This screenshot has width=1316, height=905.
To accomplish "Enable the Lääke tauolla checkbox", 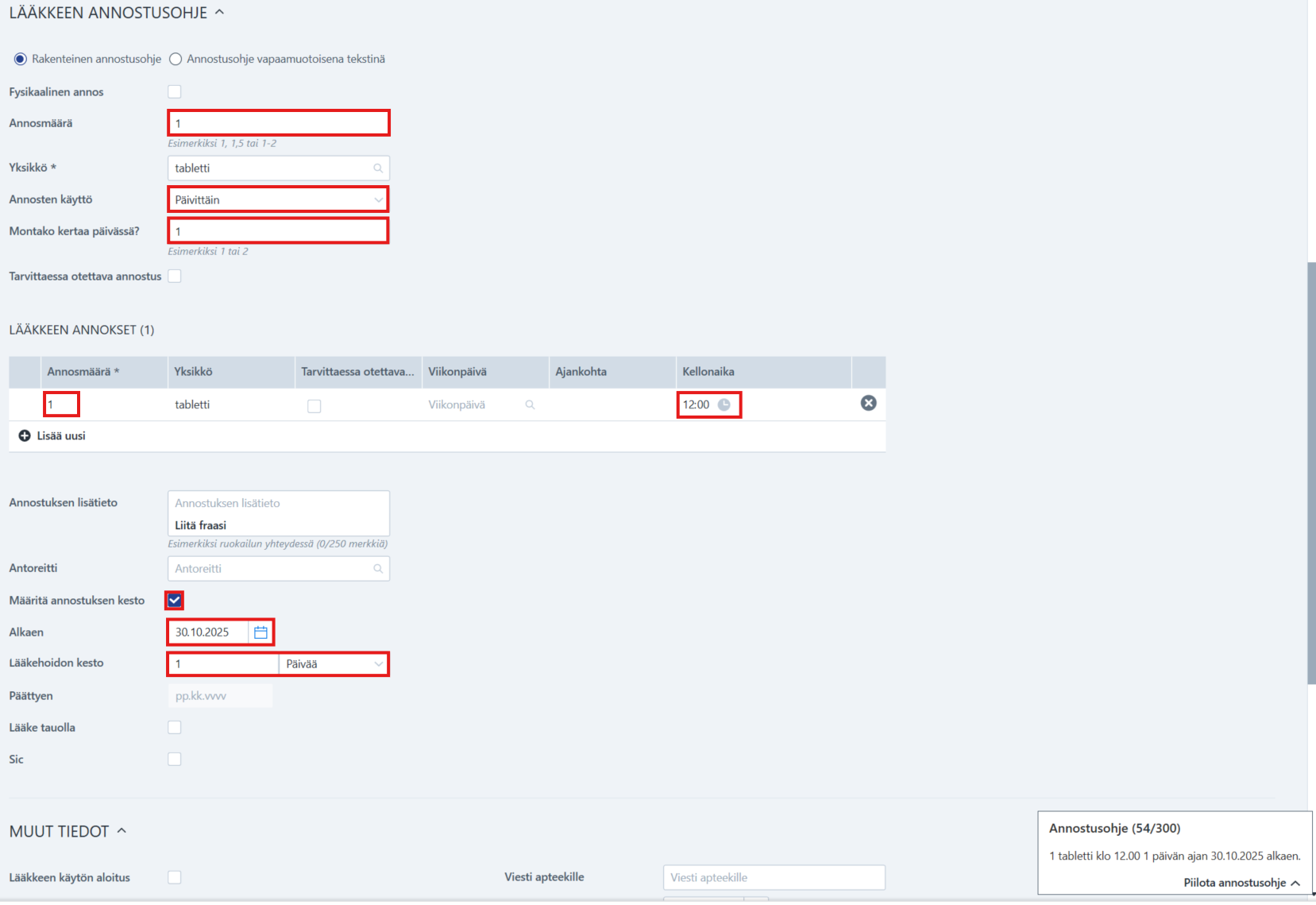I will [175, 728].
